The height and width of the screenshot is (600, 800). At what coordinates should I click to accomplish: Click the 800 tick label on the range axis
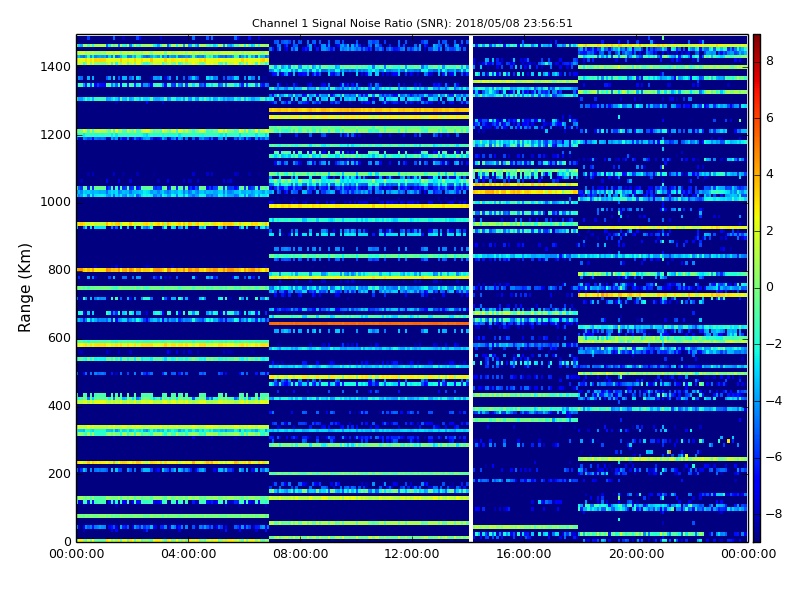point(59,270)
